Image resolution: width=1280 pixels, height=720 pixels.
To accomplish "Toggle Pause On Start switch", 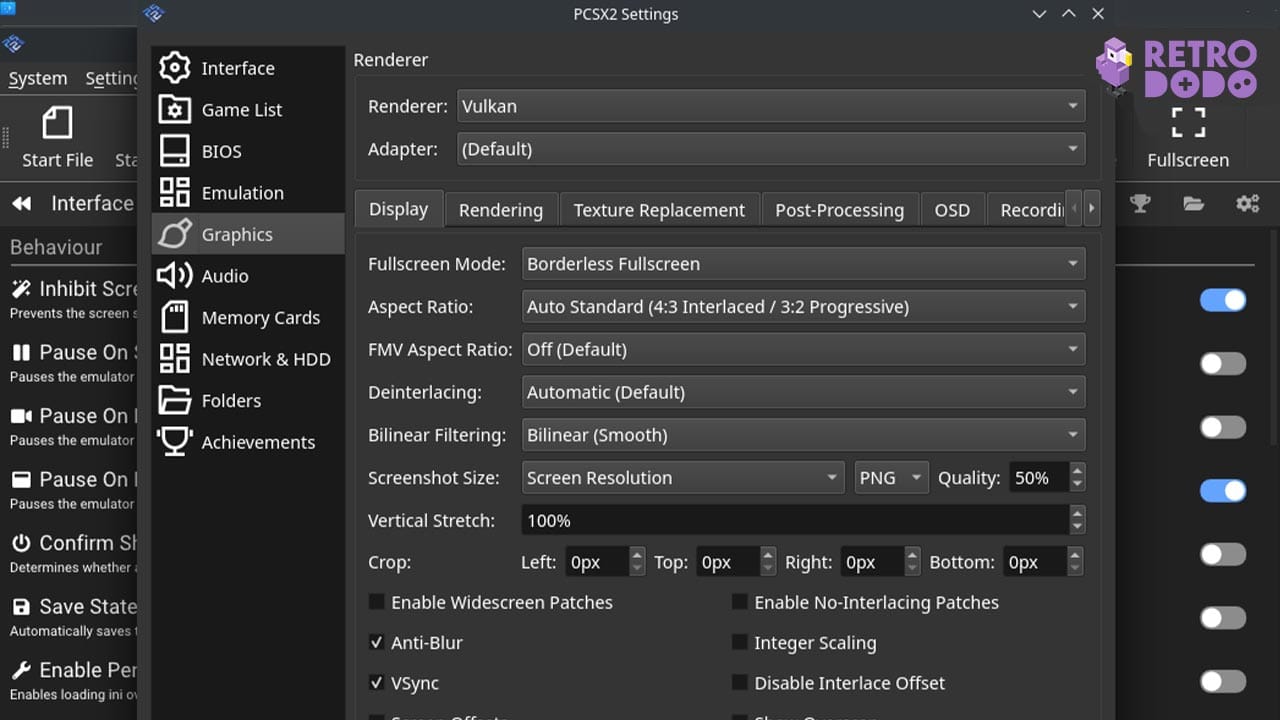I will 1223,363.
